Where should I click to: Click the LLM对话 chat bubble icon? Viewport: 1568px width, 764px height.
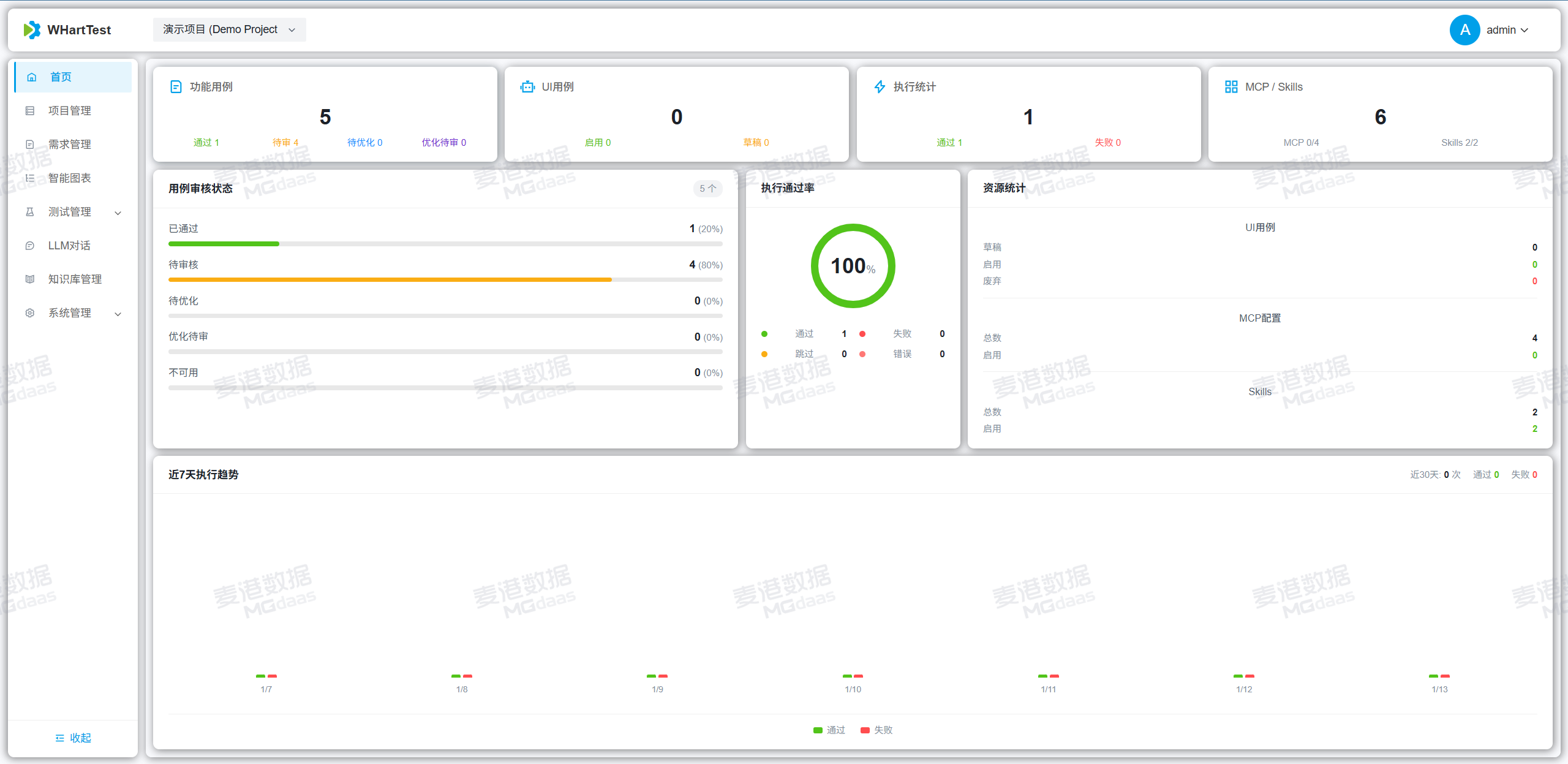(30, 246)
